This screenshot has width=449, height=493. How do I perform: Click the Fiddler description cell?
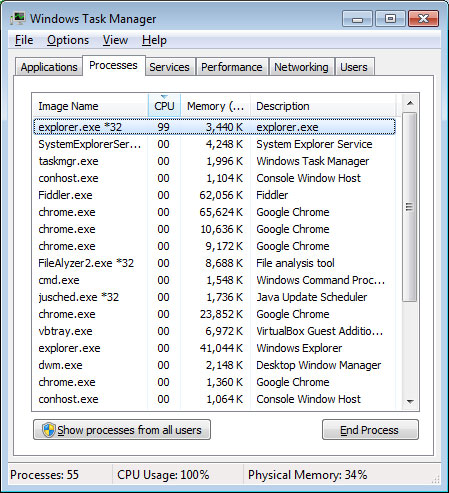tap(272, 195)
